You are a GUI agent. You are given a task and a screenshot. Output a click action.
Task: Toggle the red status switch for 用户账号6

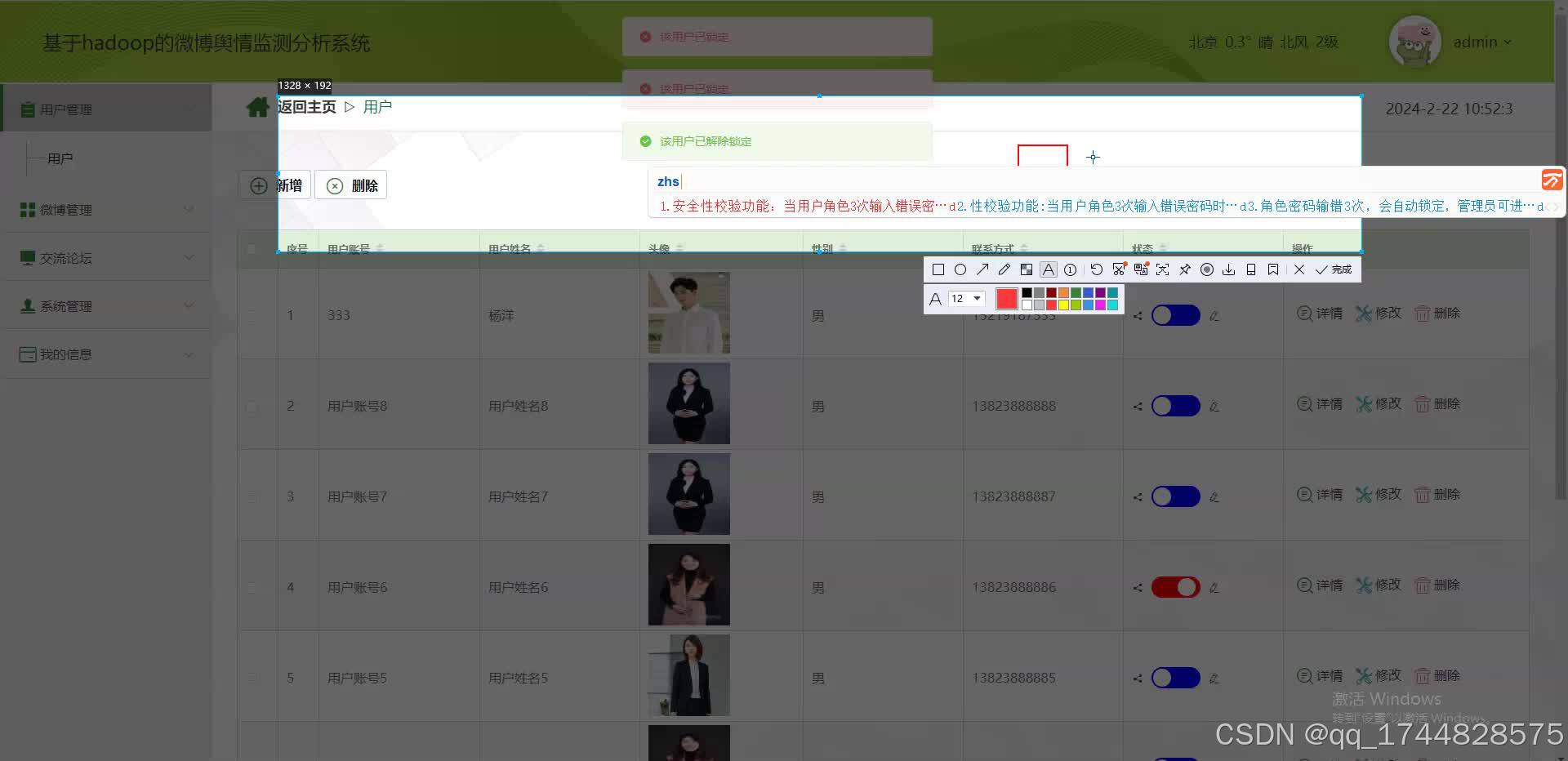click(x=1175, y=587)
